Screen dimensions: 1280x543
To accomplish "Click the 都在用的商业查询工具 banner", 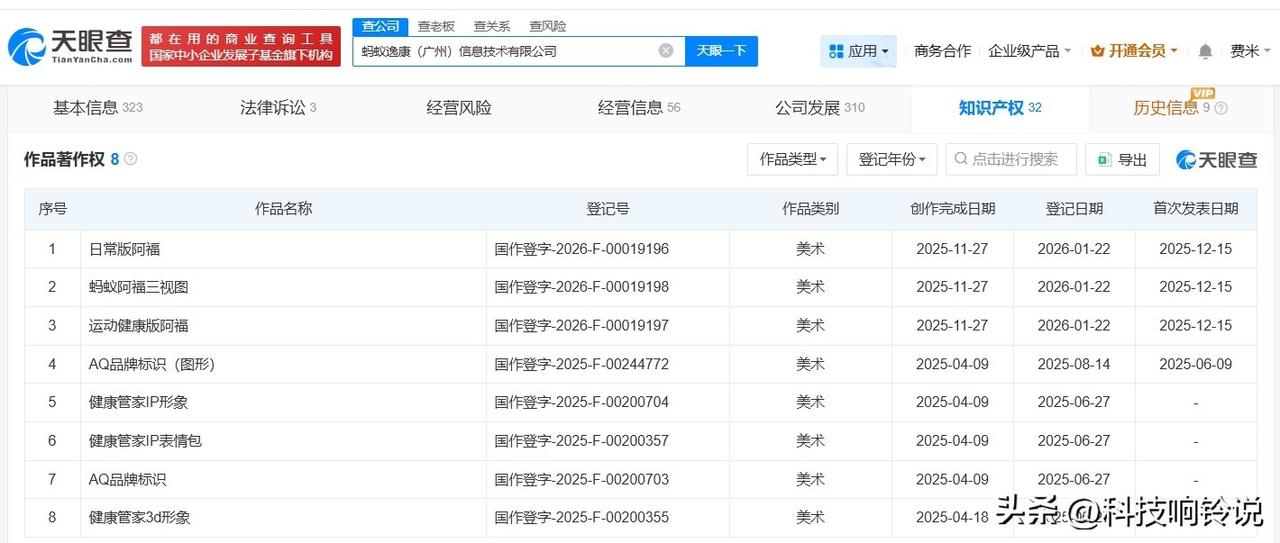I will click(241, 46).
